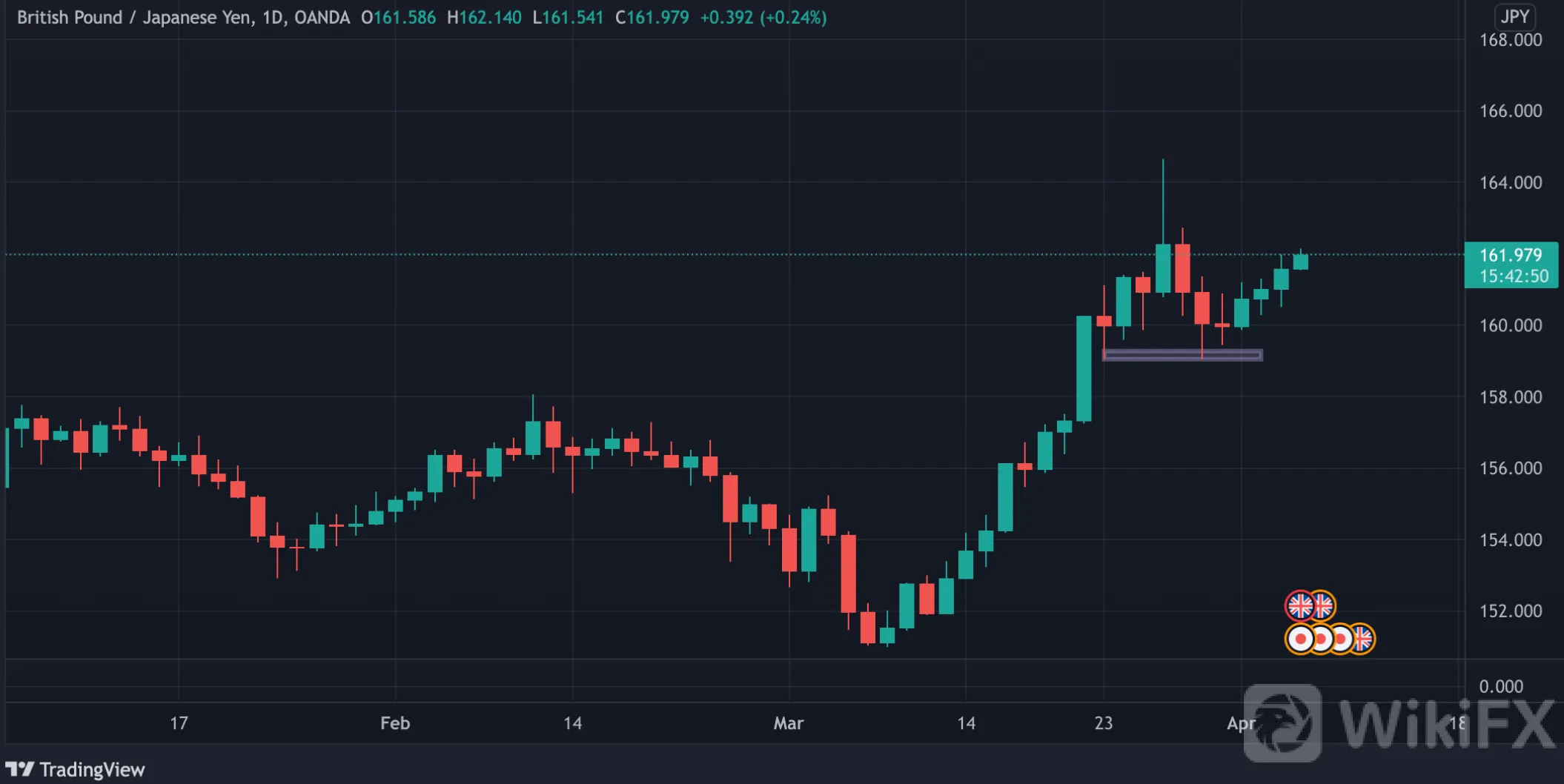
Task: Click the 166.000 price axis label
Action: [x=1511, y=111]
